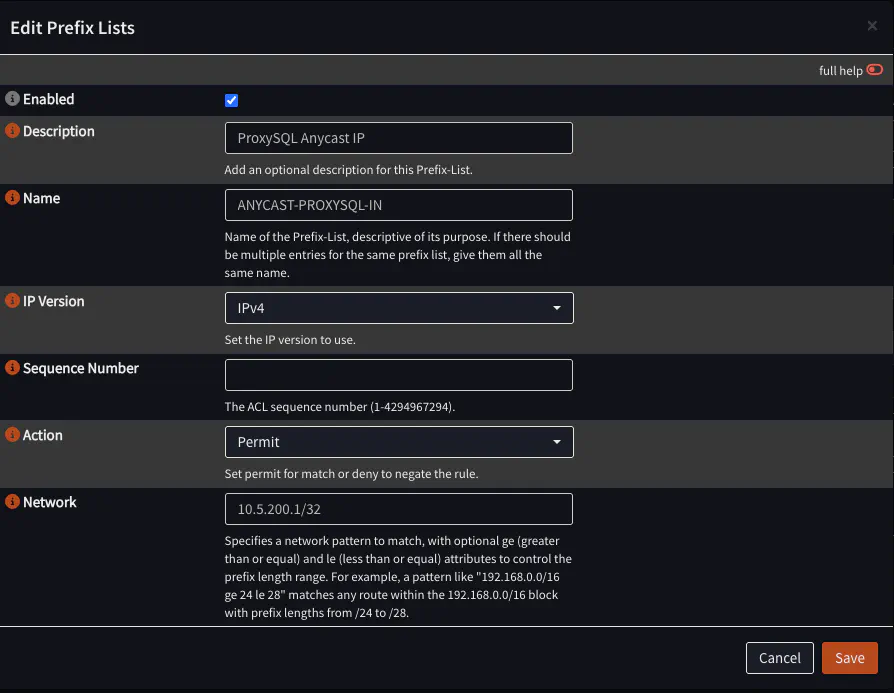Open the IP Version dropdown
Viewport: 894px width, 693px height.
(399, 308)
